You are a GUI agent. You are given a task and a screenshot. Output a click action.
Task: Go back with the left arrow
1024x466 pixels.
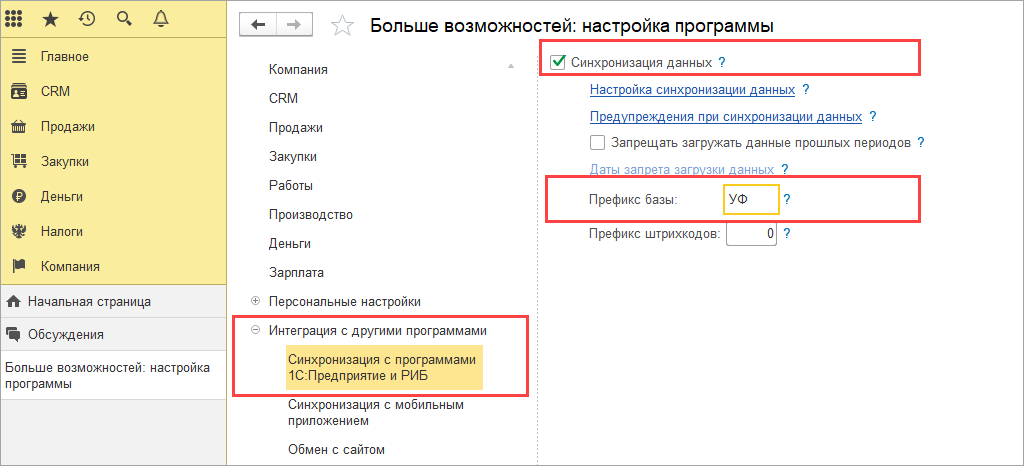pos(258,25)
